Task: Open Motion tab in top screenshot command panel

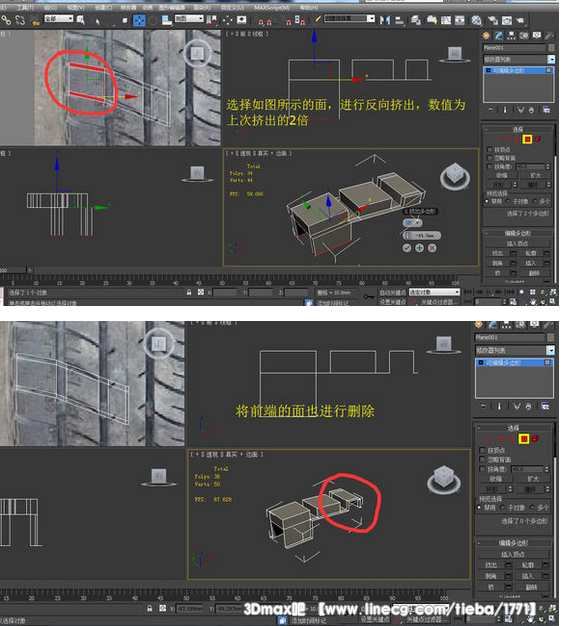Action: 524,36
